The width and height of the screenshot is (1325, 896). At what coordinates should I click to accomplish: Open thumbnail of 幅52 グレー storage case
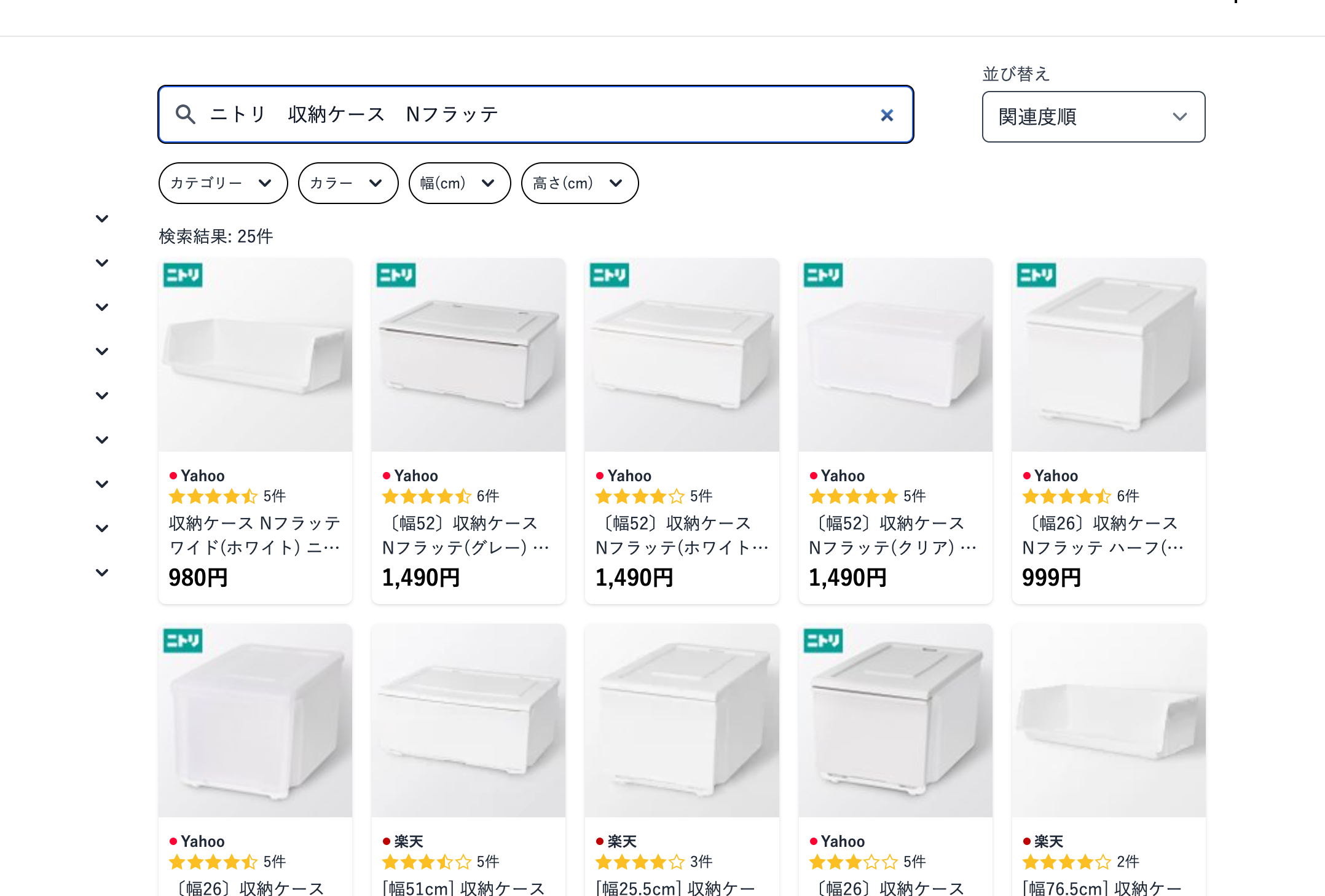[468, 355]
